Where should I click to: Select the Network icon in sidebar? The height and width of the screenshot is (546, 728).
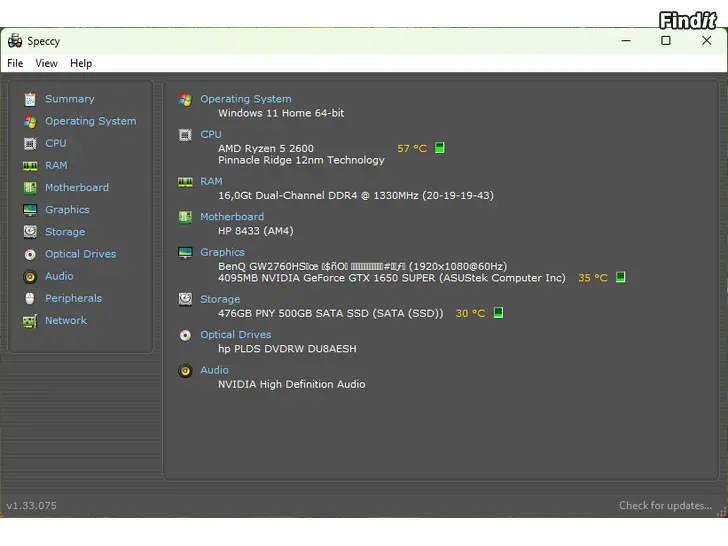coord(30,321)
